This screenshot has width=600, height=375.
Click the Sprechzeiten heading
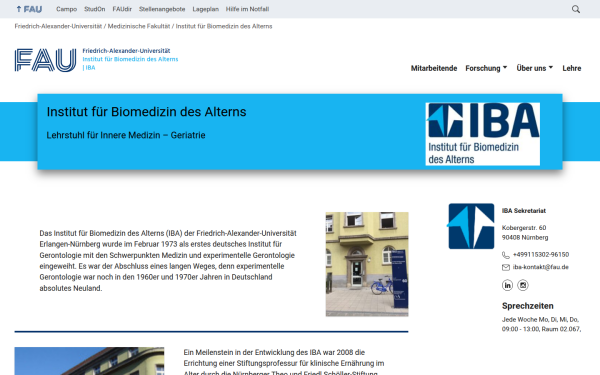[528, 306]
